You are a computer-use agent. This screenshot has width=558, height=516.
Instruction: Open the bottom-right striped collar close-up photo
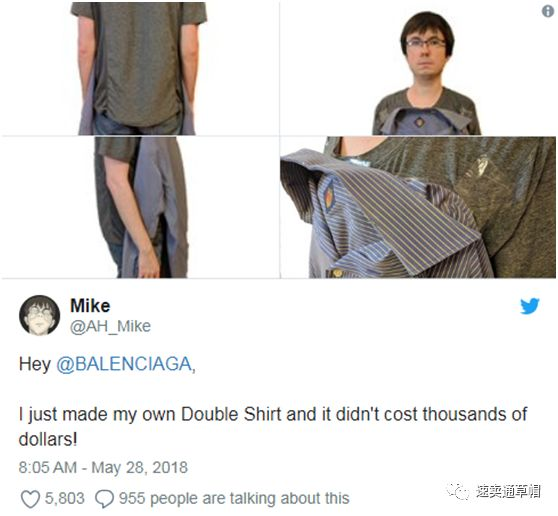click(x=418, y=207)
